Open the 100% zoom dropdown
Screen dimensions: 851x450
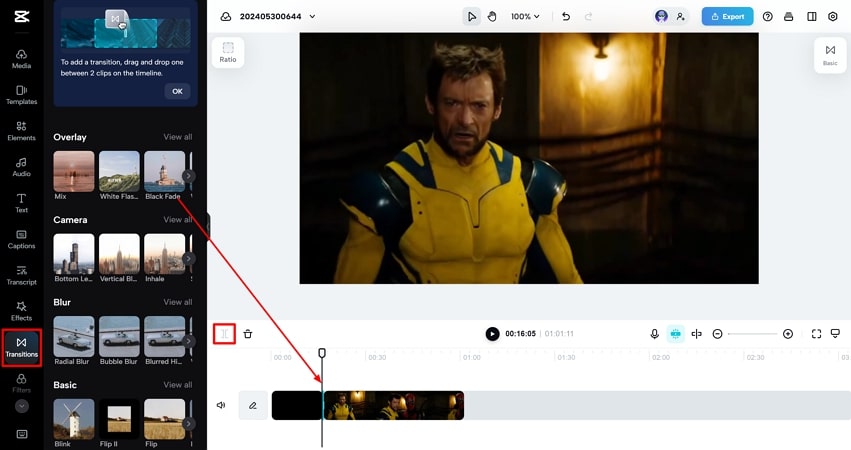(525, 16)
